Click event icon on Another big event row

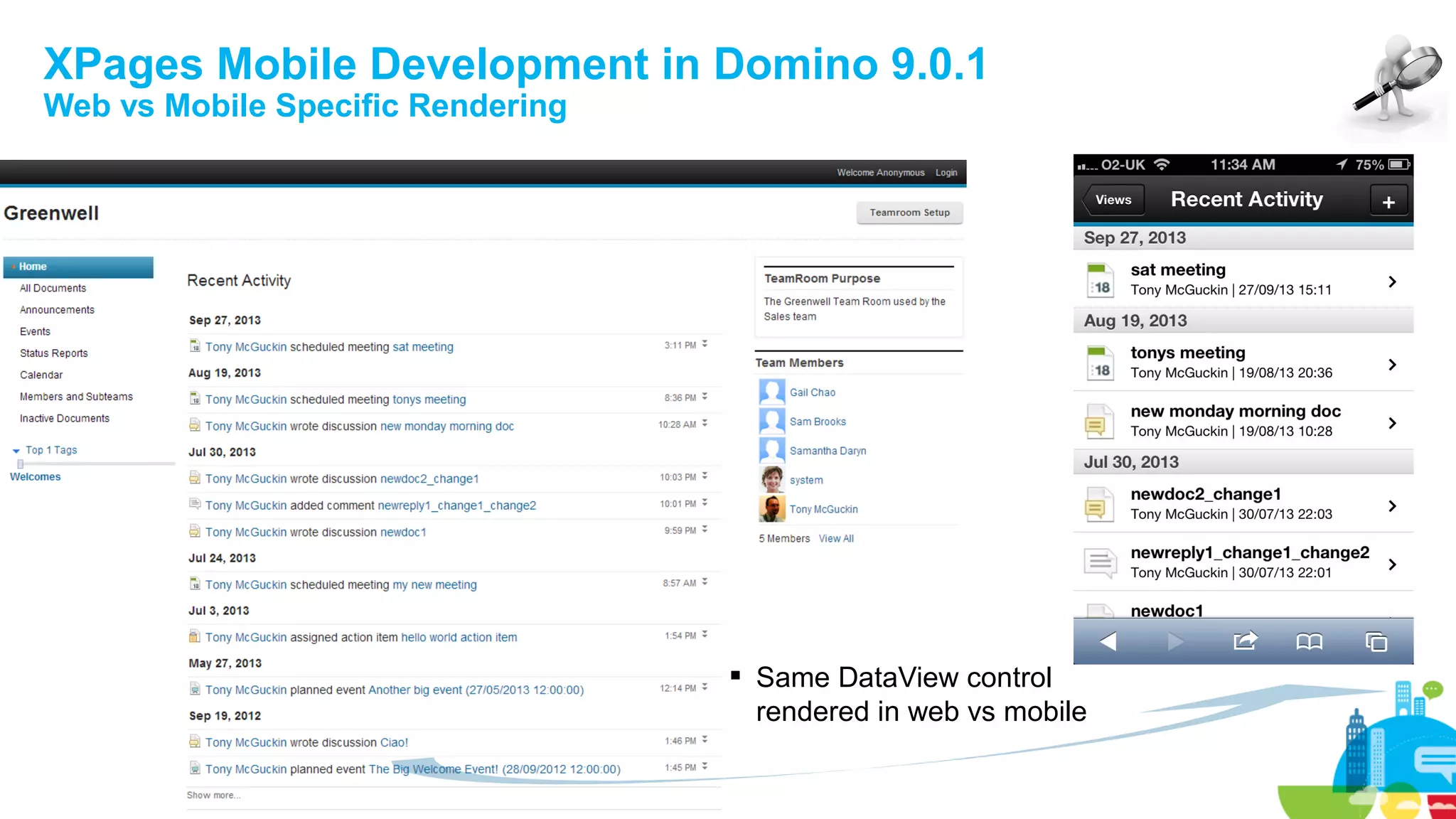click(195, 690)
